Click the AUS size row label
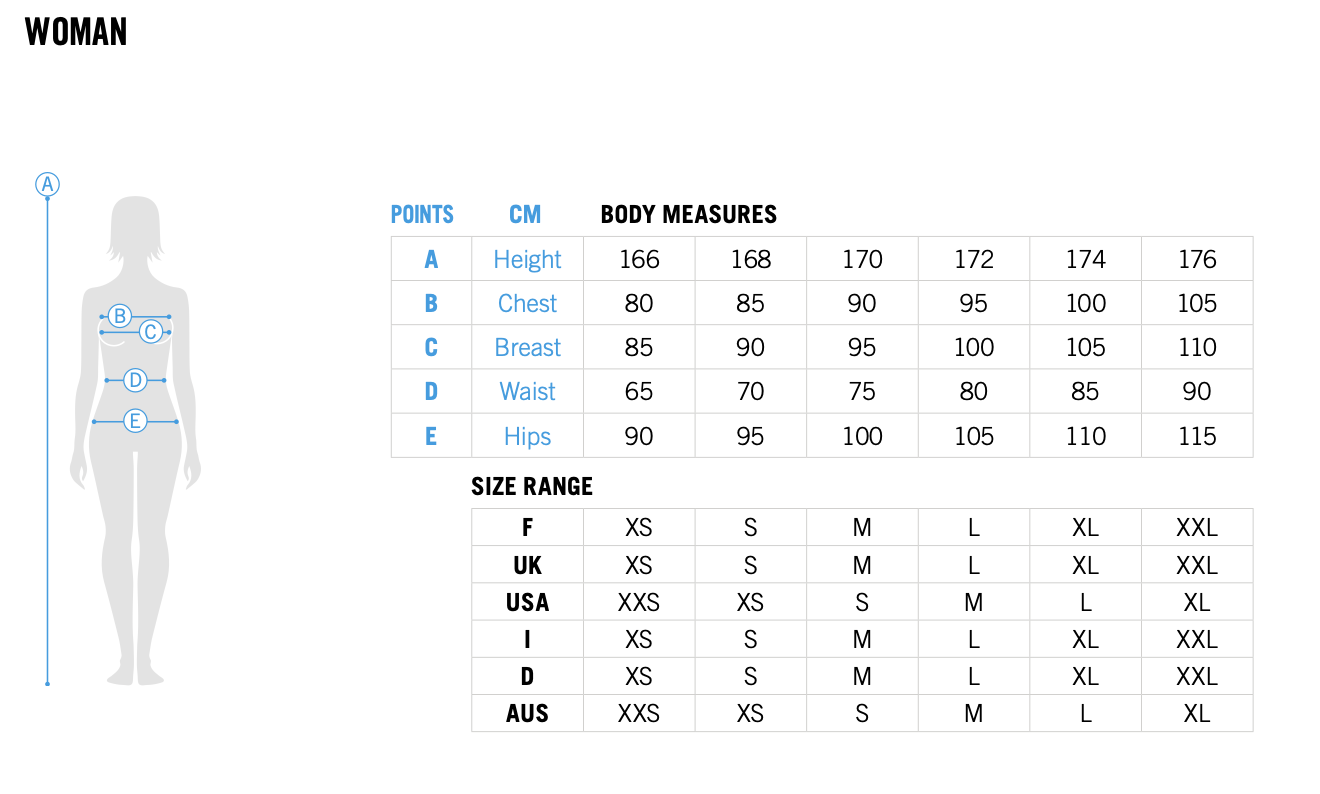Image resolution: width=1320 pixels, height=794 pixels. (x=527, y=714)
